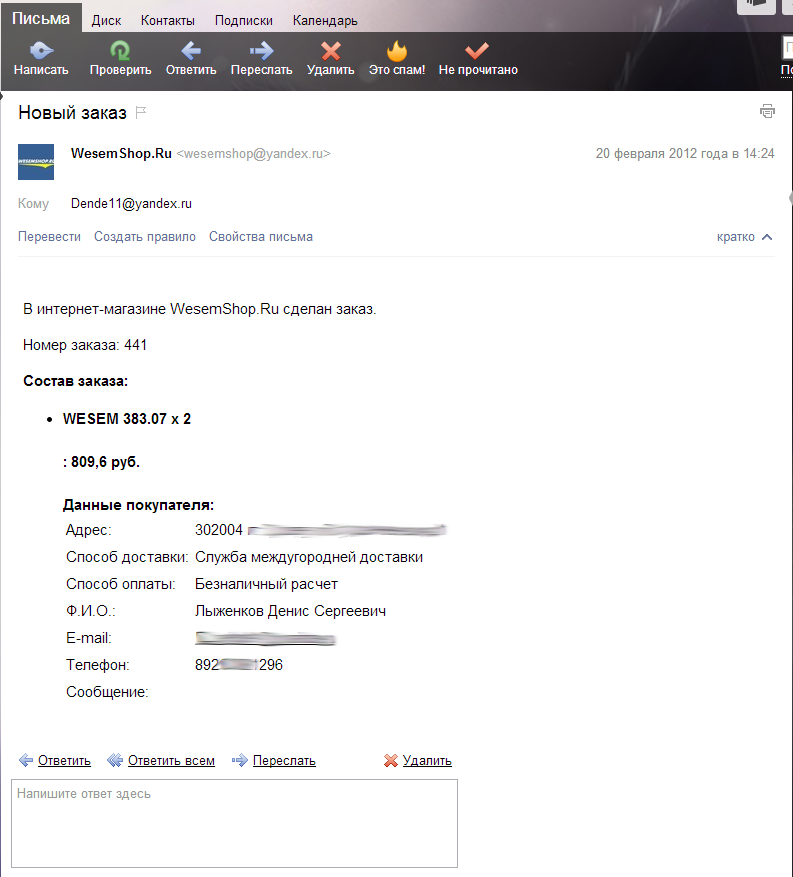Viewport: 793px width, 877px height.
Task: Click the Написать compose icon
Action: point(41,51)
